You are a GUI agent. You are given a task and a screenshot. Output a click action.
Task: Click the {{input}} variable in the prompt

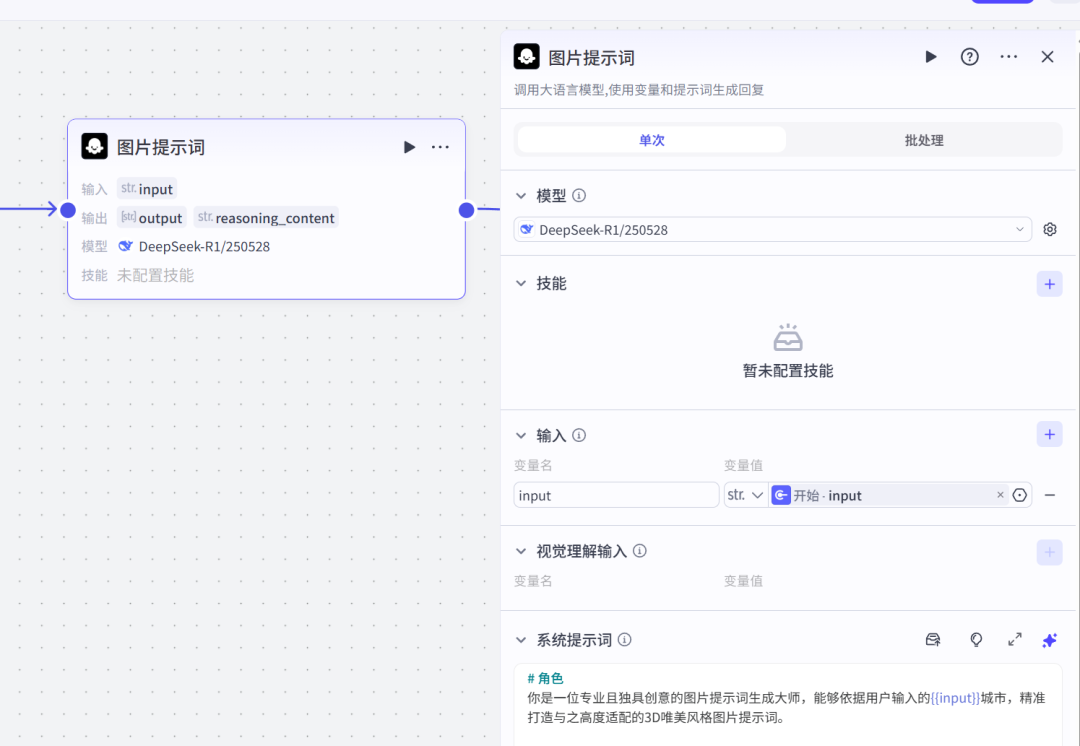pos(955,698)
